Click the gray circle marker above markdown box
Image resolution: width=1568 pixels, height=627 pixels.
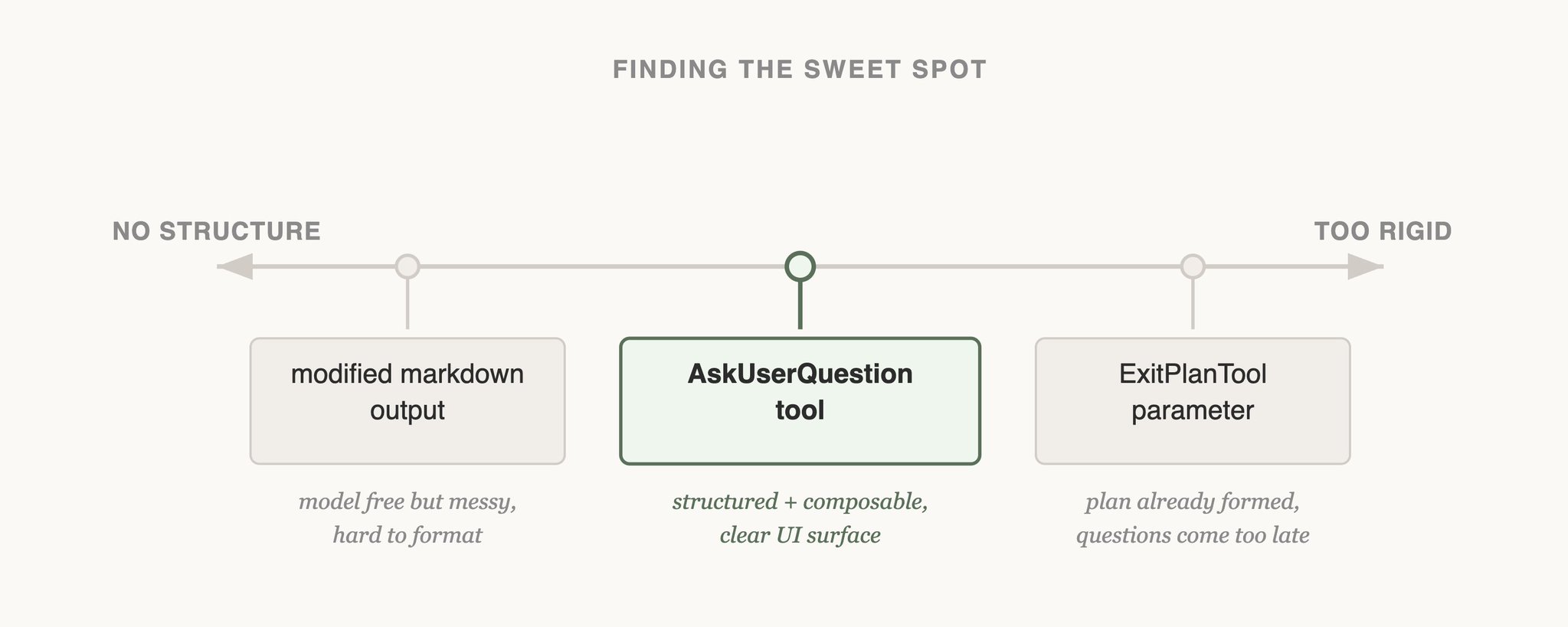click(408, 266)
